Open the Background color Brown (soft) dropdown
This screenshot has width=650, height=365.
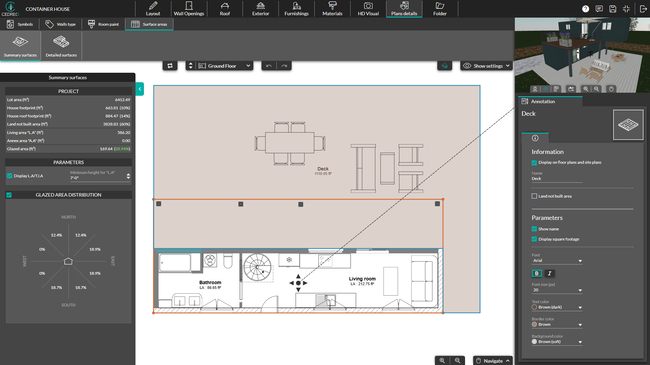pyautogui.click(x=557, y=342)
